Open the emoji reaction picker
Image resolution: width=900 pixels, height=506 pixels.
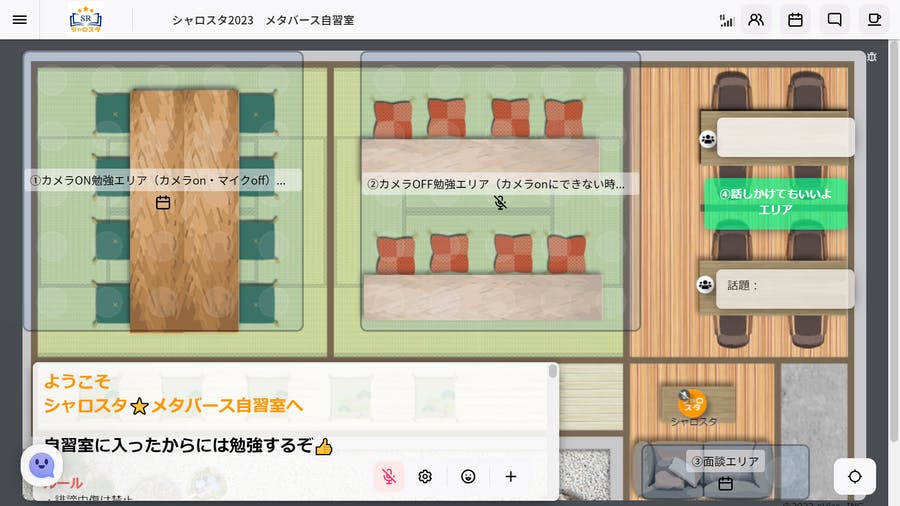coord(468,476)
